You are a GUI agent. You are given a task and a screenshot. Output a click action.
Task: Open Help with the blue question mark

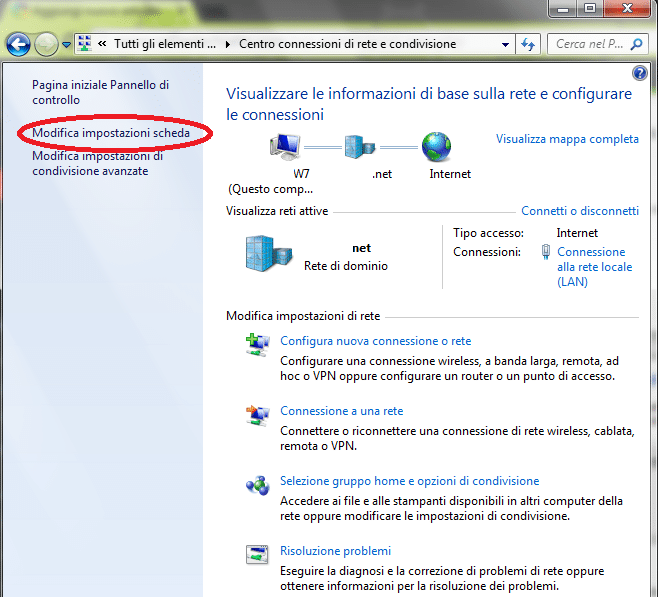pos(640,73)
